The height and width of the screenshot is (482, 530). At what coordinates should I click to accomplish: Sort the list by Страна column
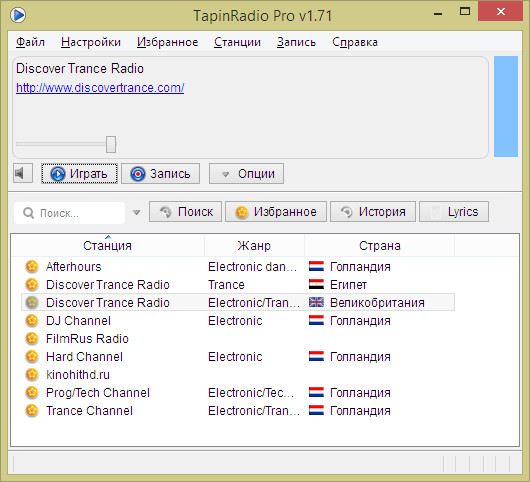pyautogui.click(x=379, y=245)
